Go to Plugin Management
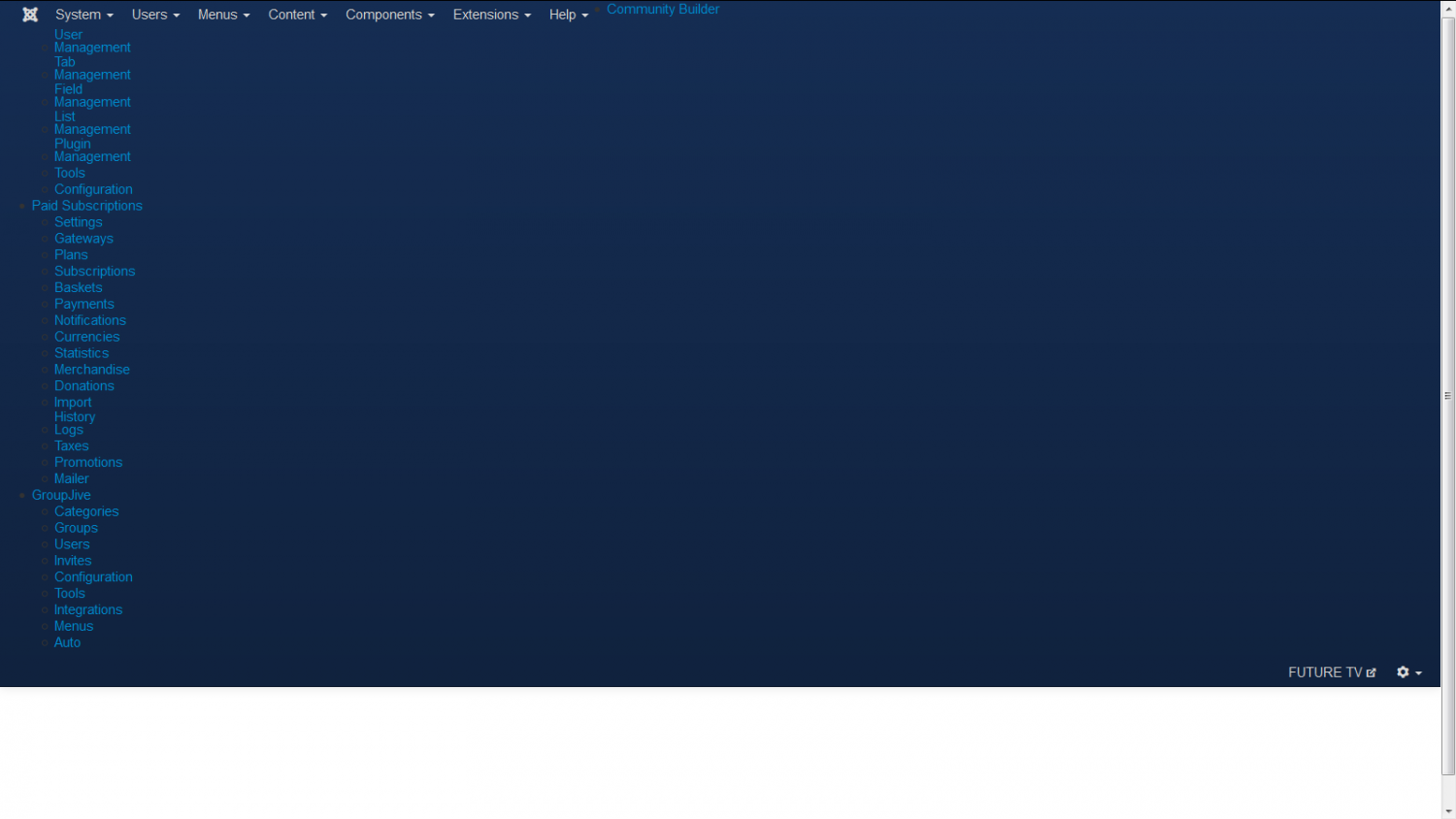This screenshot has width=1456, height=819. (x=92, y=149)
